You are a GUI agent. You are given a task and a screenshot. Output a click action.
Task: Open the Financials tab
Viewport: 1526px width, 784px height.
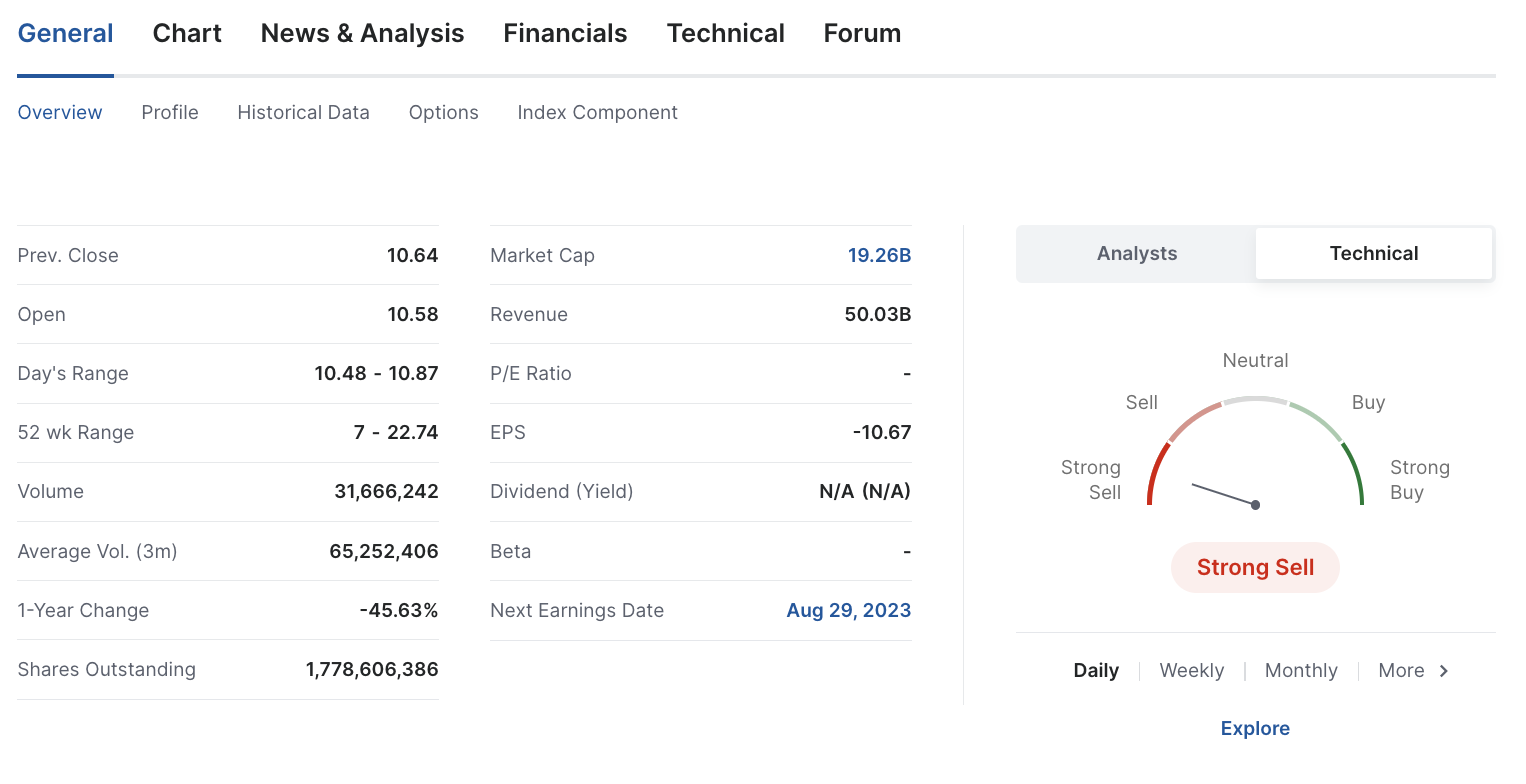(x=565, y=34)
